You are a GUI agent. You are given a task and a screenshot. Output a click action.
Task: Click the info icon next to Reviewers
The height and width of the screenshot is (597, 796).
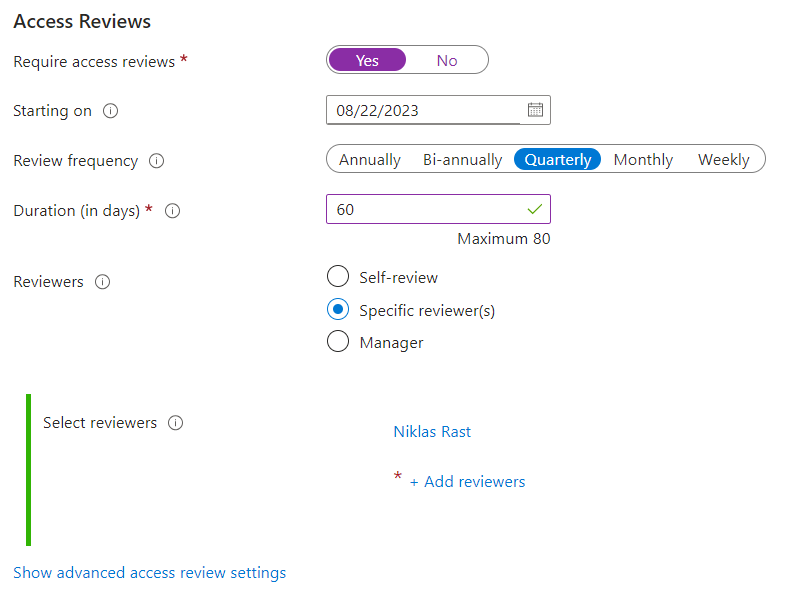[102, 282]
